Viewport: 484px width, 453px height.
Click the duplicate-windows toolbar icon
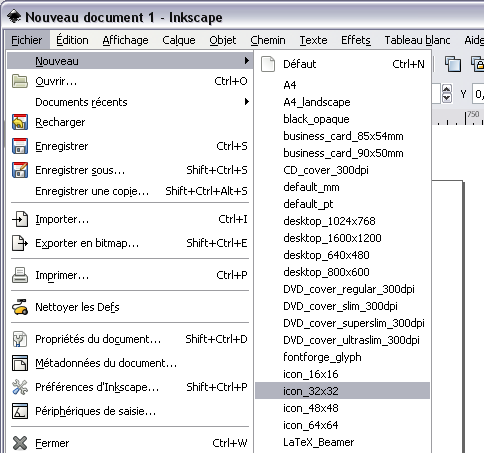tap(453, 64)
